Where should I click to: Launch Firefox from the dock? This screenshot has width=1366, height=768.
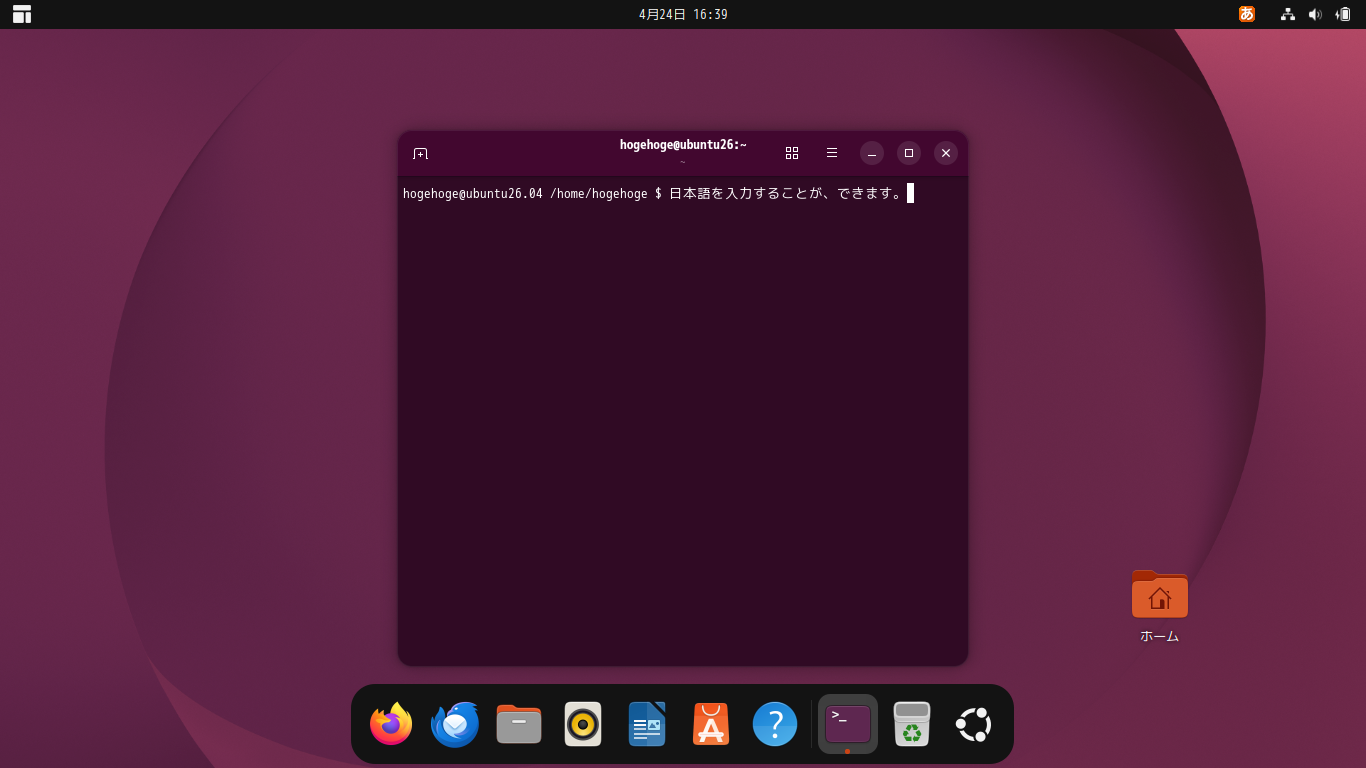click(x=391, y=724)
